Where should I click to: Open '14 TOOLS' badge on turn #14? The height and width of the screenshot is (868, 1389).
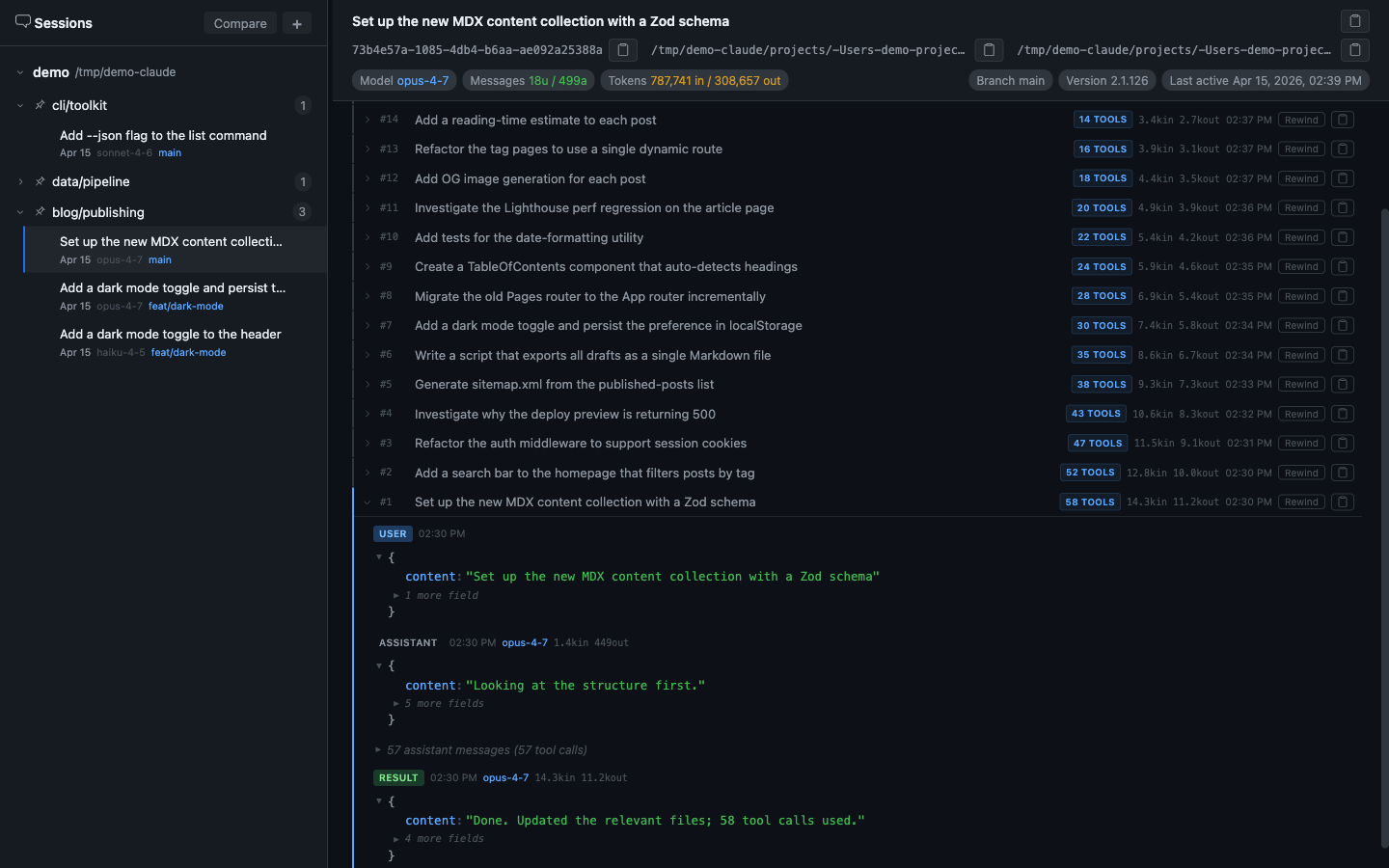click(x=1103, y=120)
